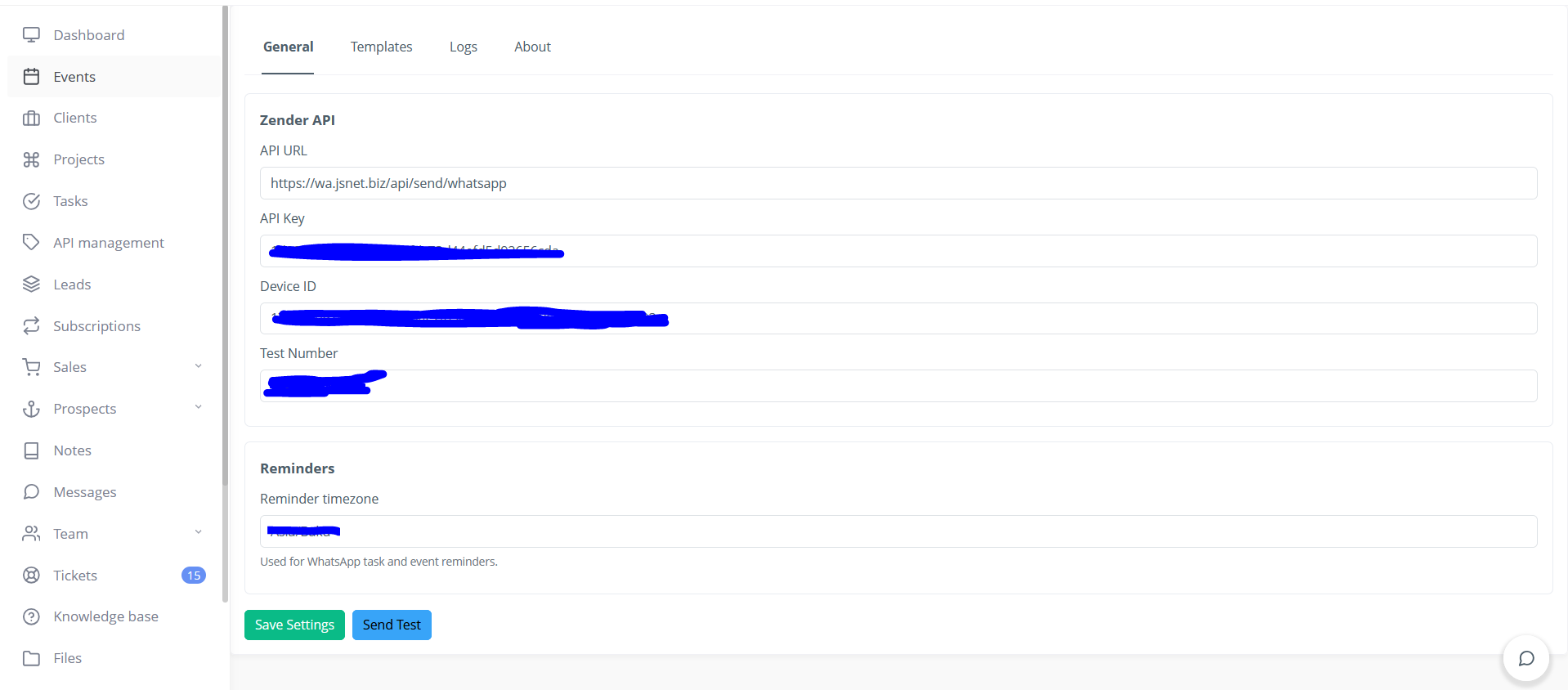Click the Team users icon
This screenshot has width=1568, height=690.
pos(31,534)
